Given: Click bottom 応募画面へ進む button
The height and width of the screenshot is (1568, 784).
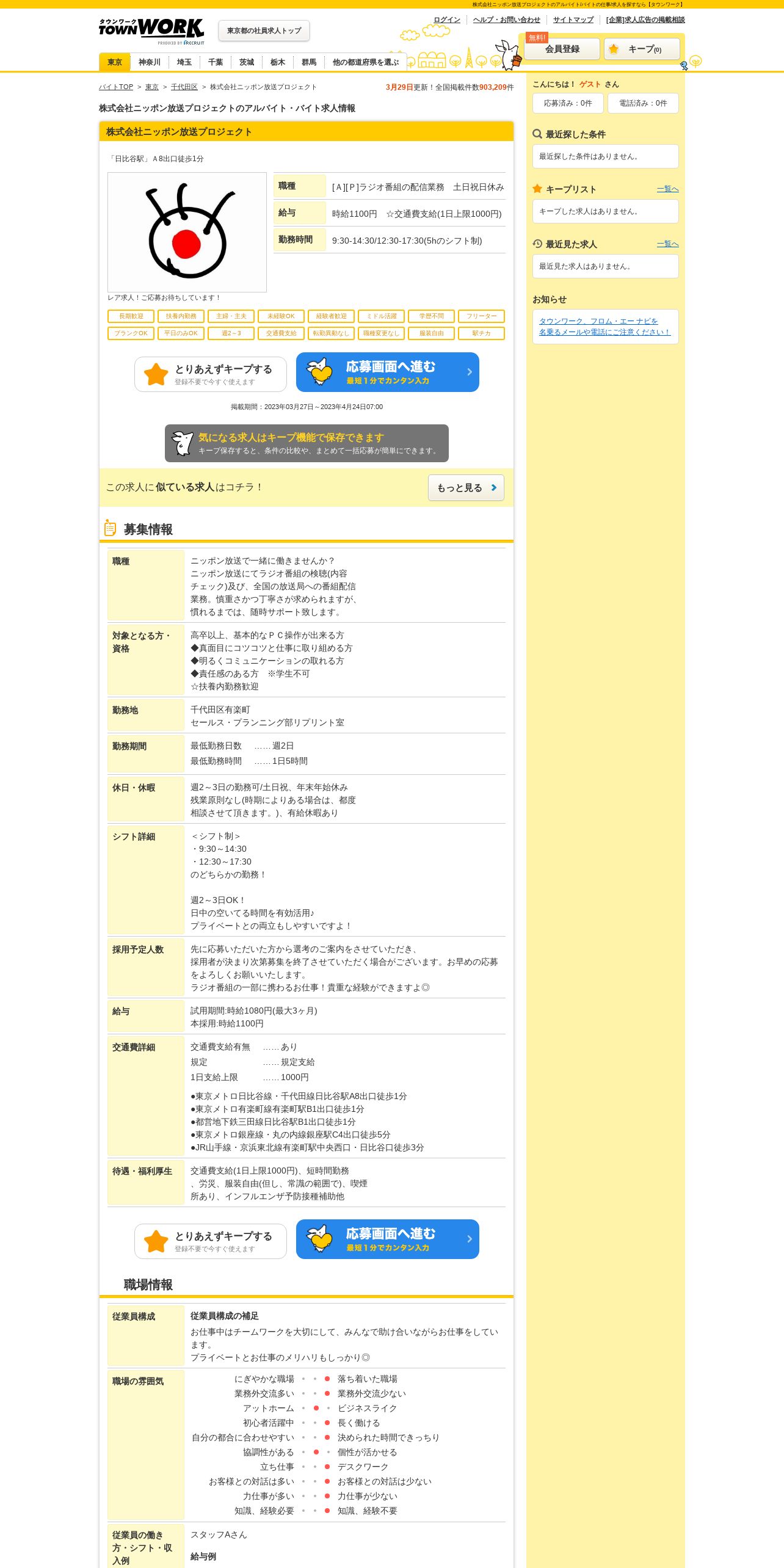Looking at the screenshot, I should point(388,1240).
